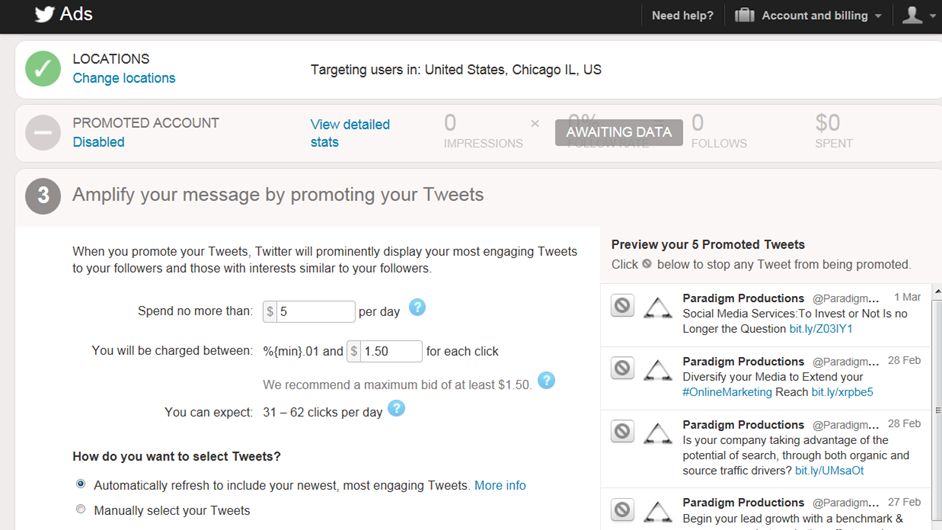942x530 pixels.
Task: Click the help icon beside daily budget
Action: coord(417,308)
